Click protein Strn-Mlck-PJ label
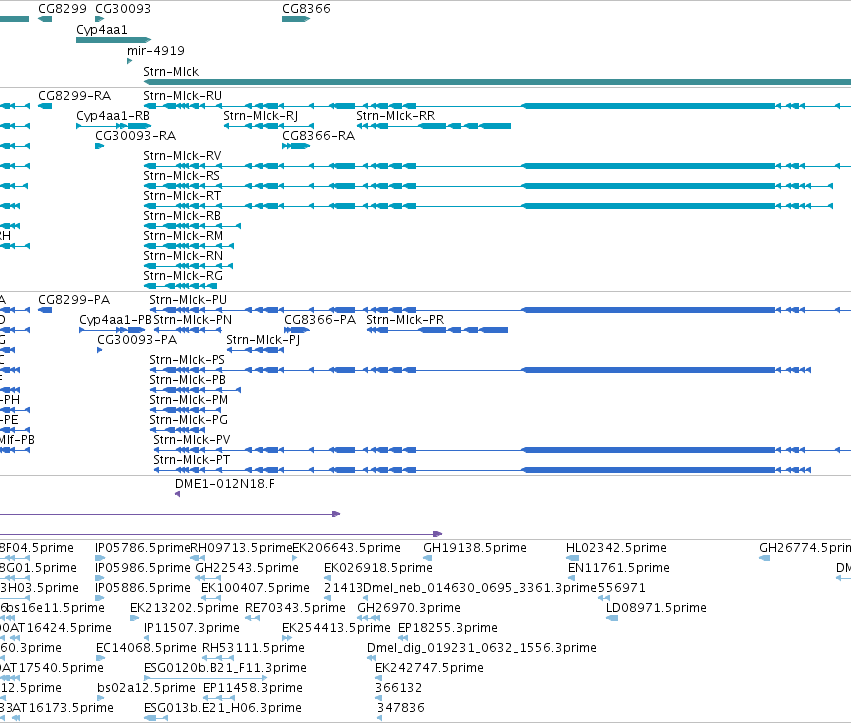This screenshot has height=723, width=851. 263,340
